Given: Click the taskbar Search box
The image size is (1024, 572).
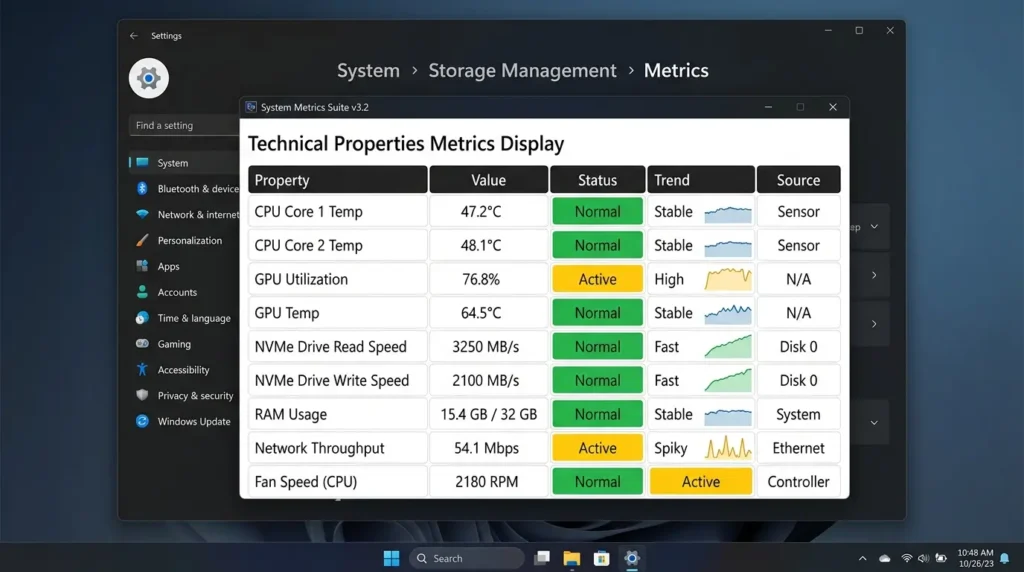Looking at the screenshot, I should coord(466,558).
